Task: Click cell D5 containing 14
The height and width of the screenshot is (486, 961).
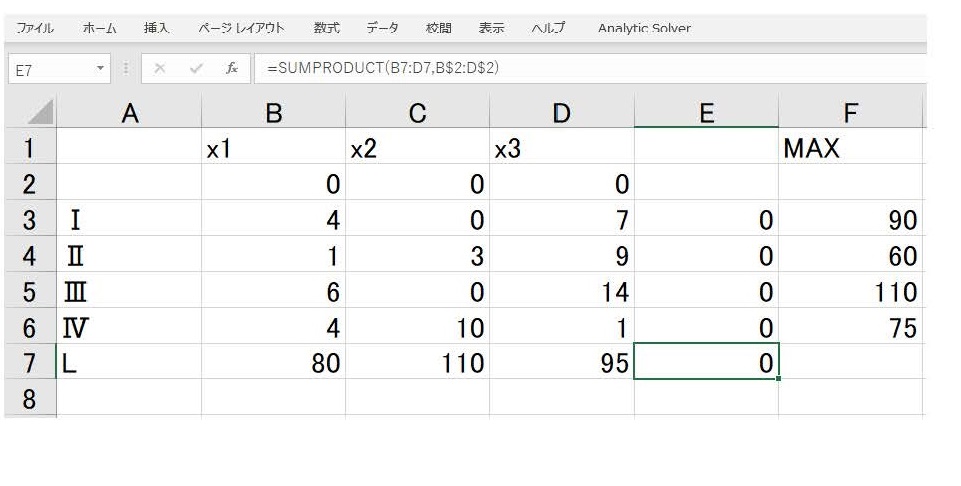Action: [x=561, y=292]
